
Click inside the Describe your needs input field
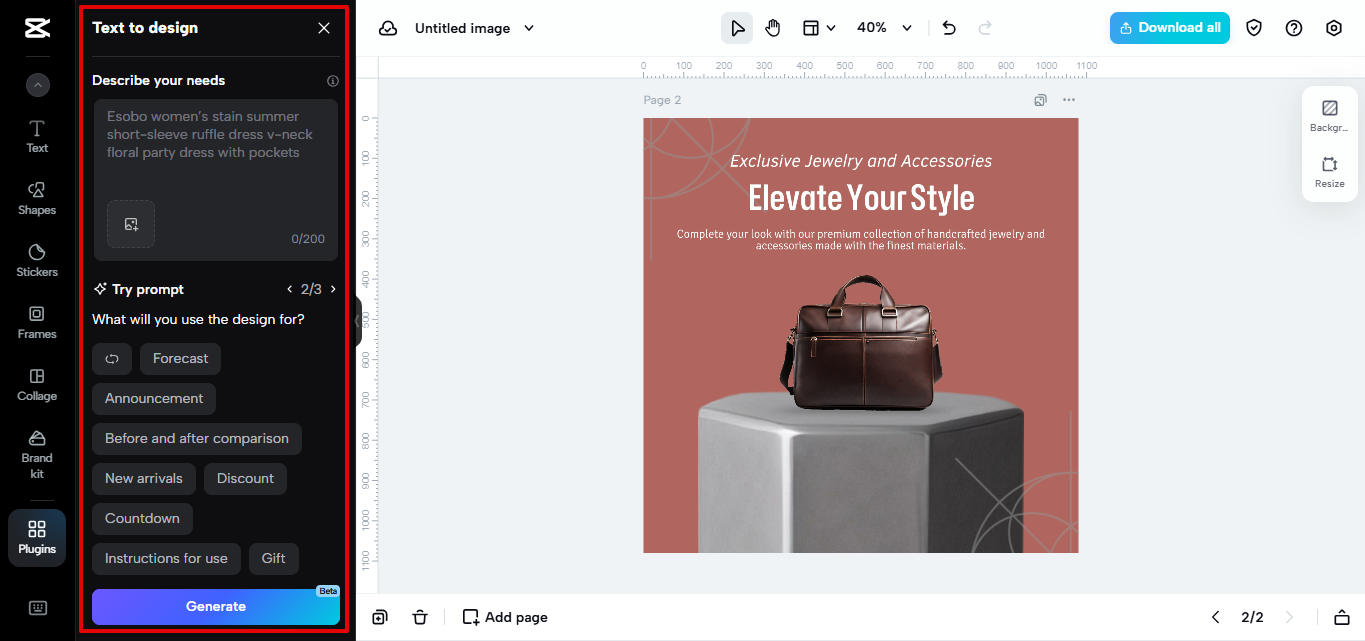(x=215, y=150)
